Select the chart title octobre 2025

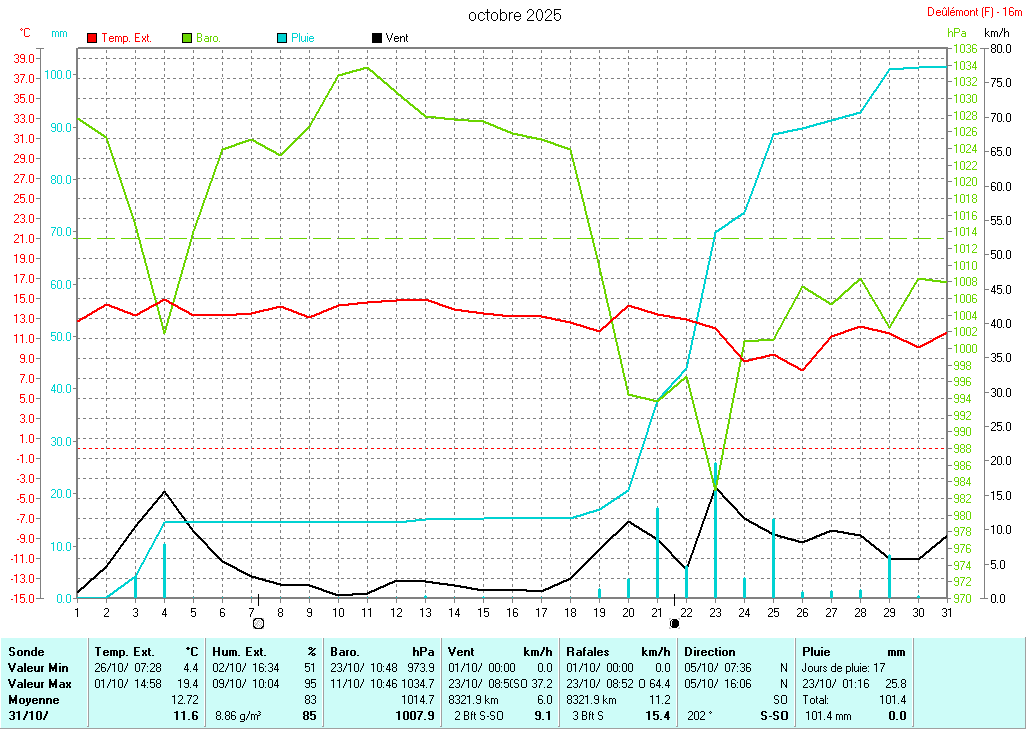[514, 15]
